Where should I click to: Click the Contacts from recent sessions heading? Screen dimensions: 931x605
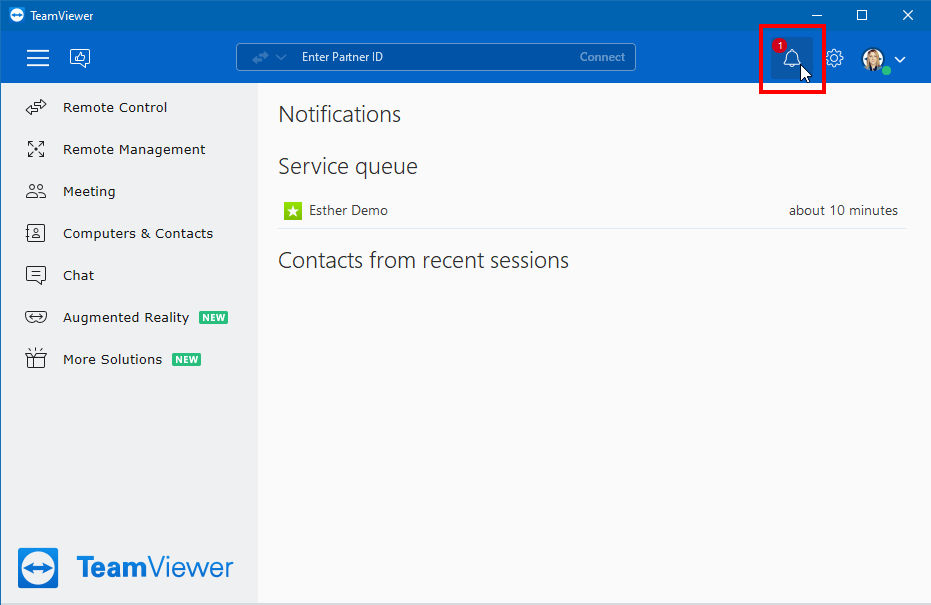[x=423, y=261]
